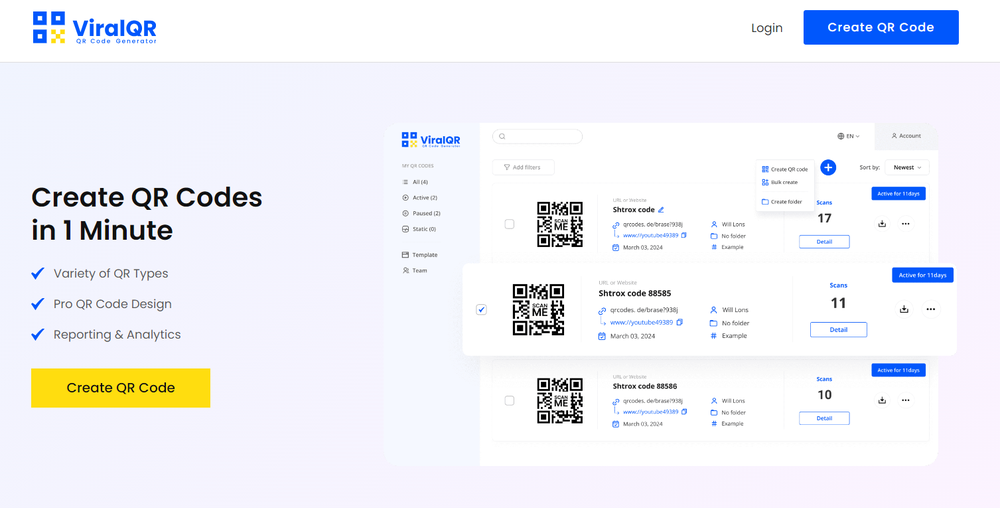
Task: Click March 03, 2024 date in 88586 row
Action: (642, 424)
